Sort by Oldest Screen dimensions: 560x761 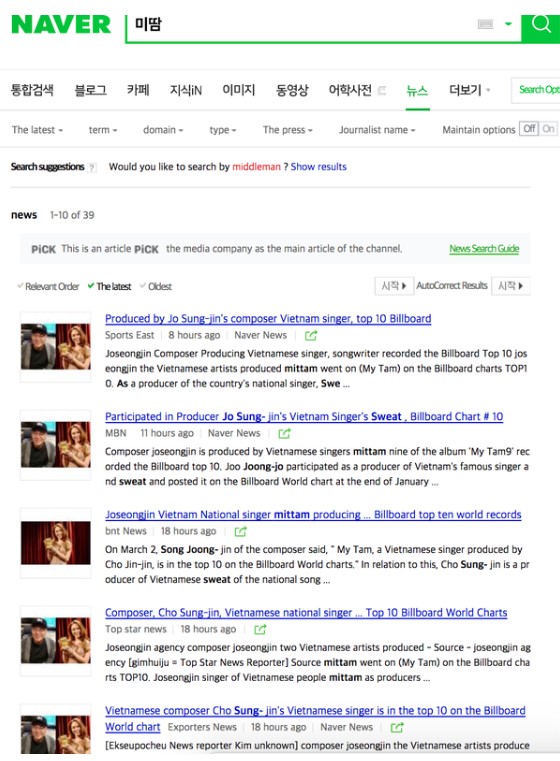pos(156,286)
